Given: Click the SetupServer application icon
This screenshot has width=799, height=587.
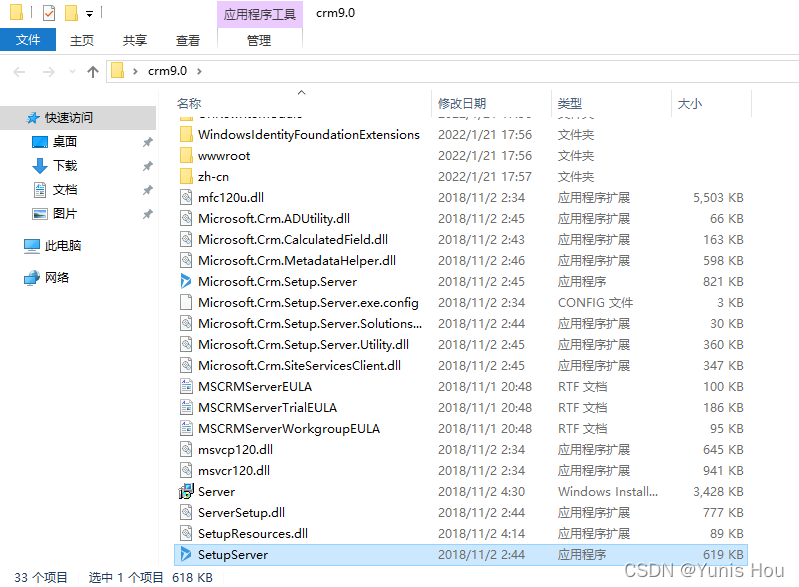Looking at the screenshot, I should pyautogui.click(x=187, y=554).
